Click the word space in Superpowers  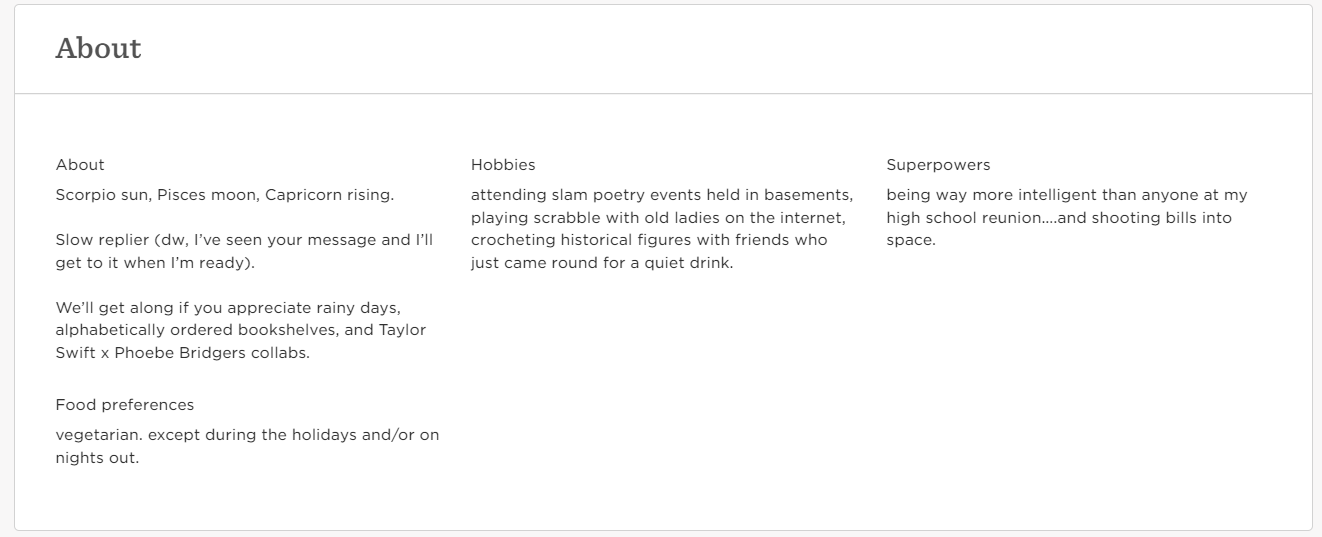(x=910, y=241)
